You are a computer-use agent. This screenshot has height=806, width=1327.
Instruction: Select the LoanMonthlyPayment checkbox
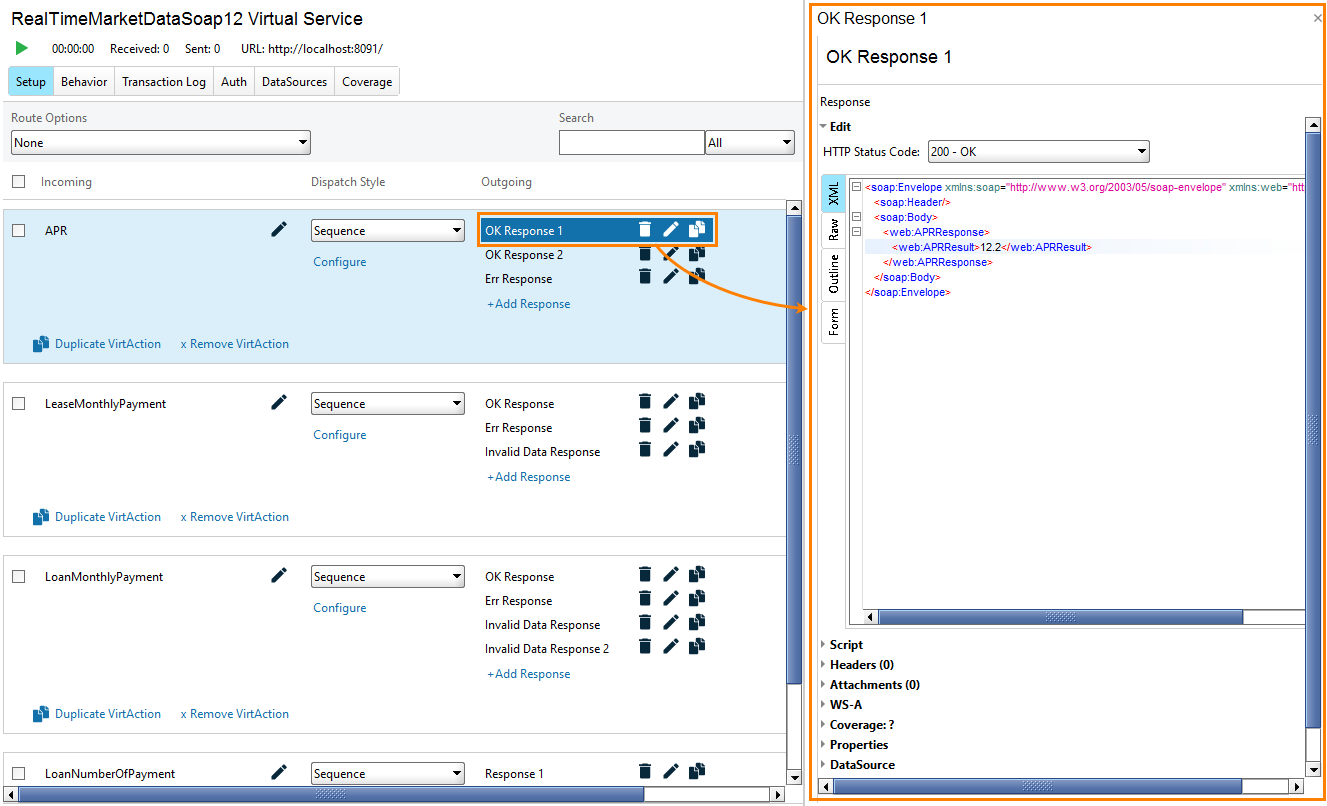[x=17, y=575]
